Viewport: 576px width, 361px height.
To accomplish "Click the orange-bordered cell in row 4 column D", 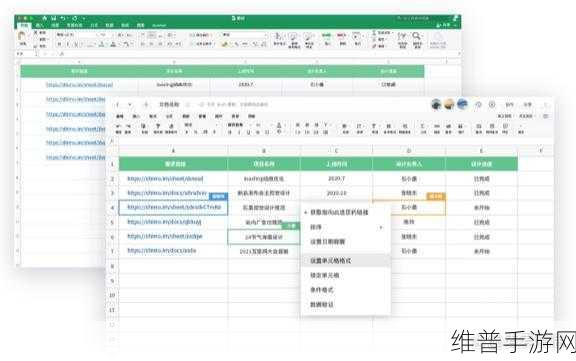I will click(x=408, y=207).
